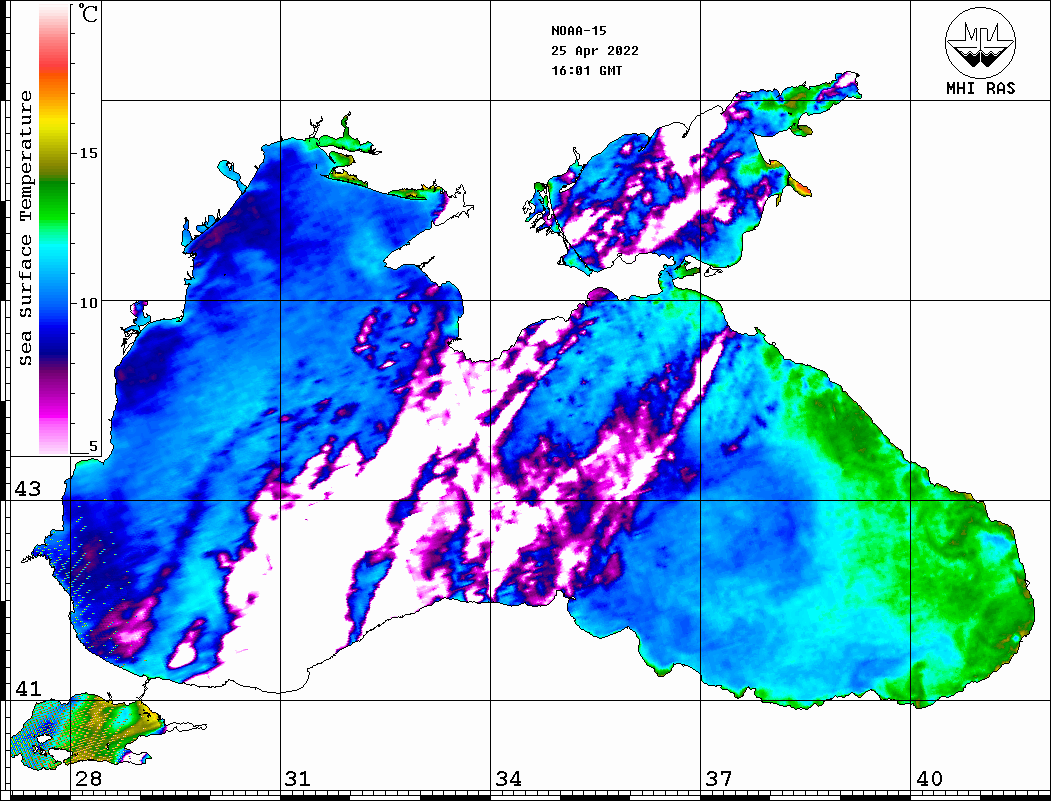Click the latitude label '43'
Screen dimensions: 1051x801
tap(27, 489)
